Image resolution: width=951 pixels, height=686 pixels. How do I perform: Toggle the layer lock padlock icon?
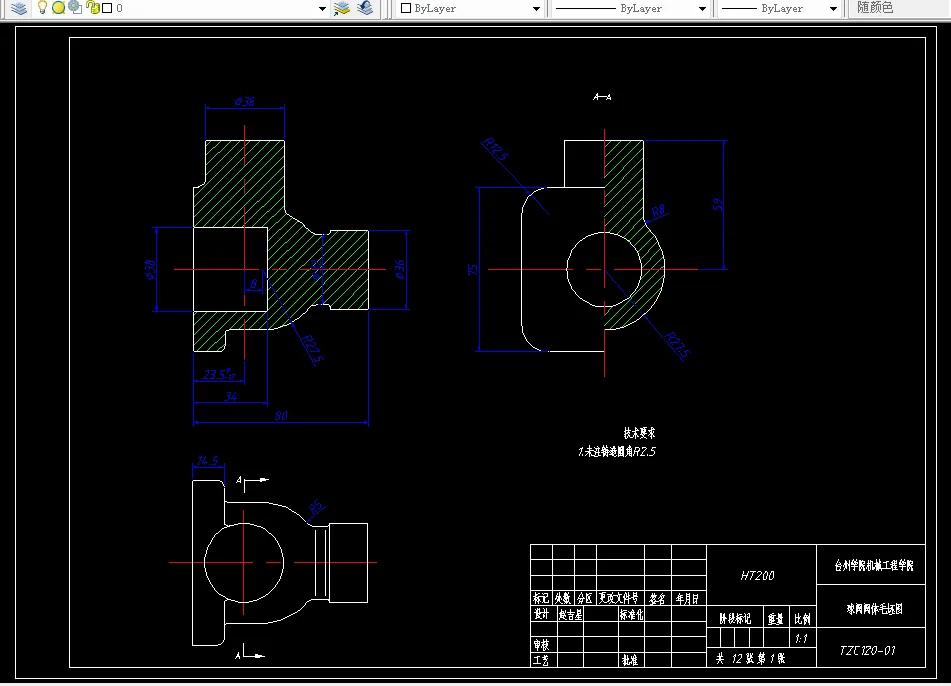click(x=93, y=8)
